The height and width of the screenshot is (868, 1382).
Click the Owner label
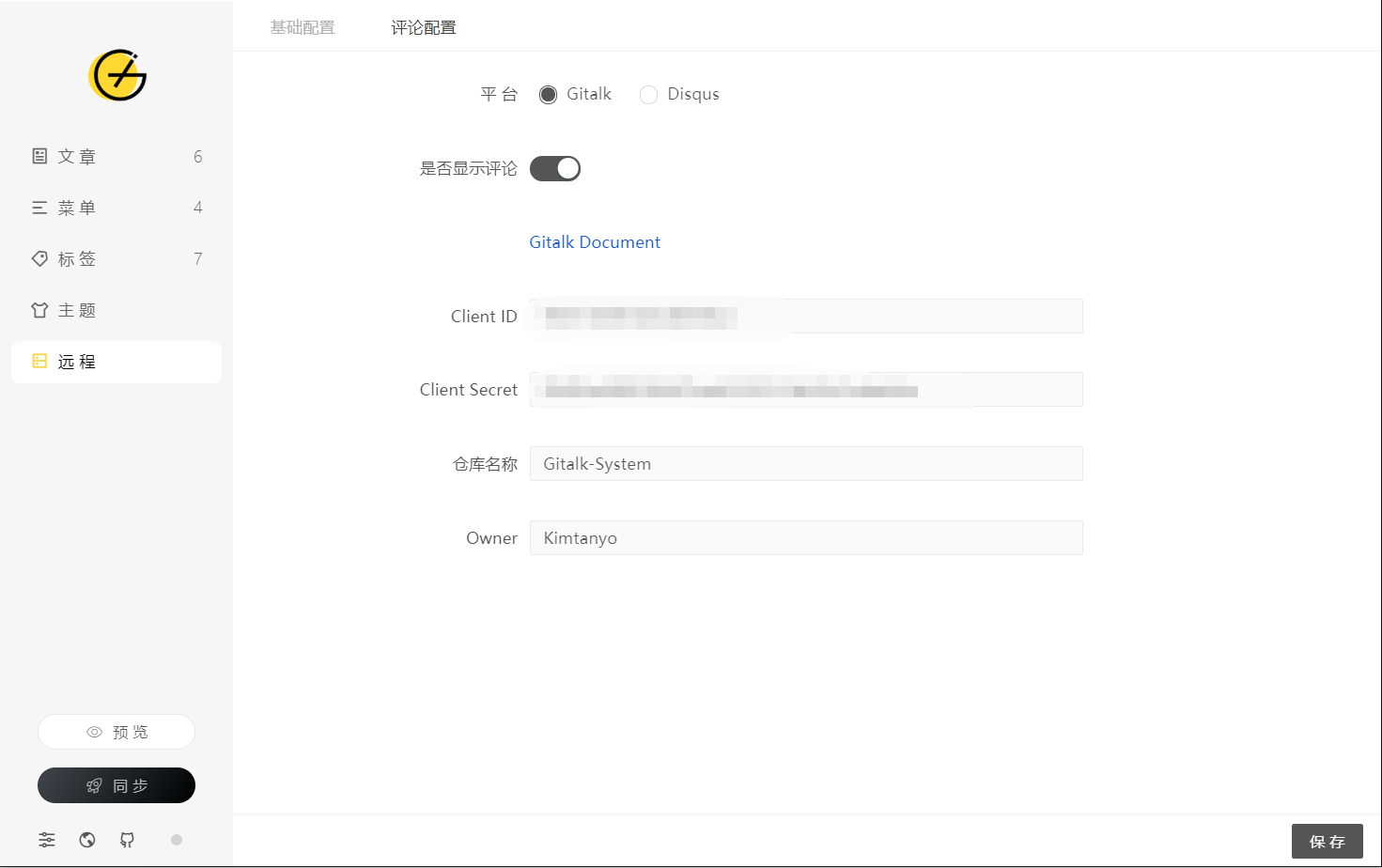[492, 538]
